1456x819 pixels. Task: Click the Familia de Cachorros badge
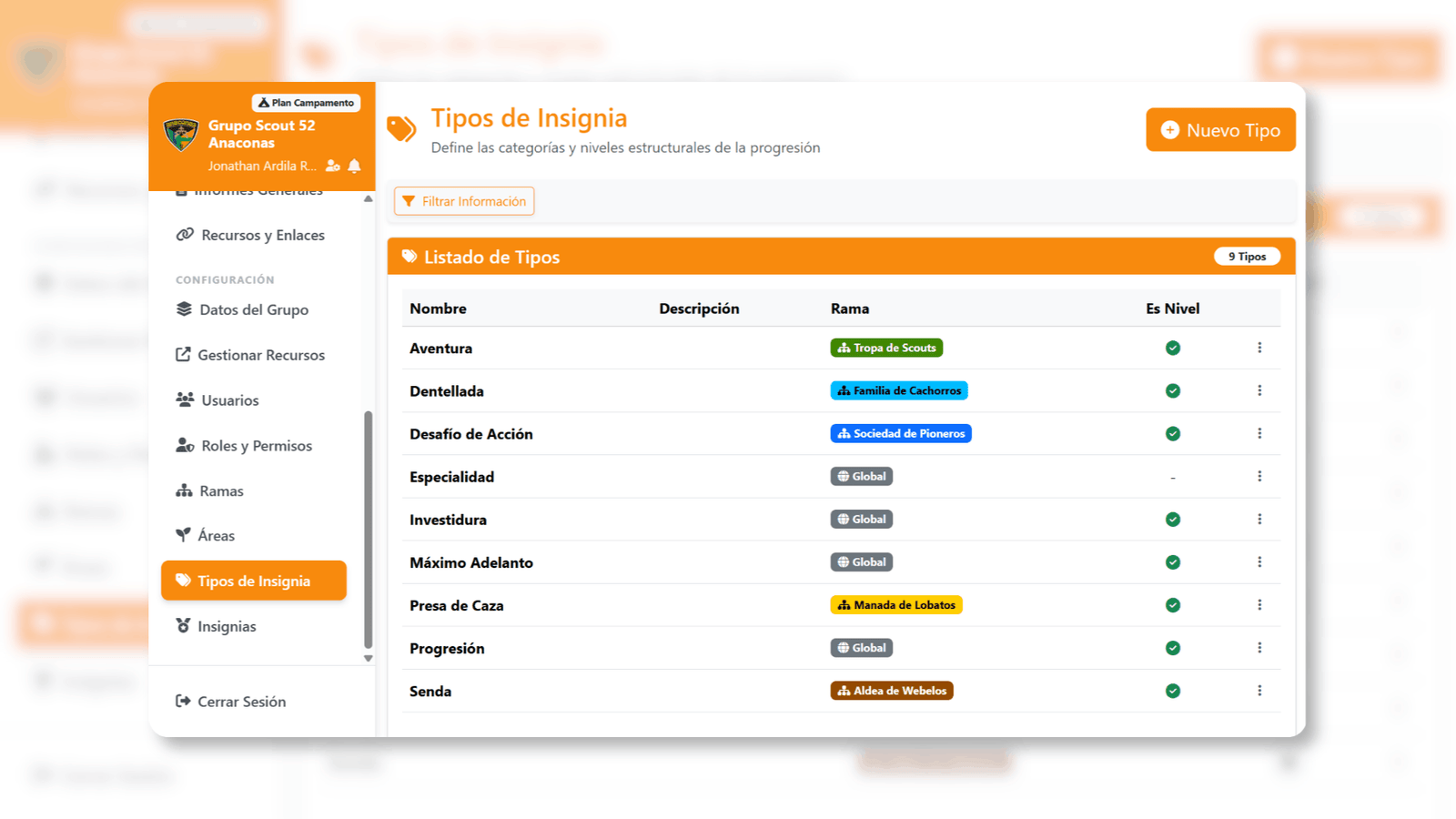pos(898,390)
